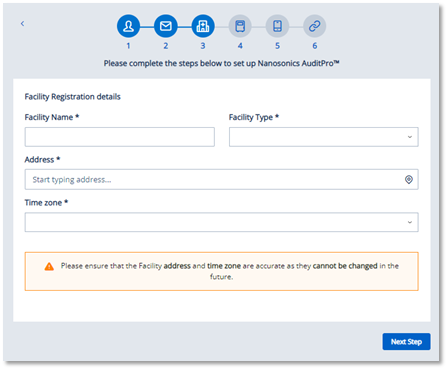448x370 pixels.
Task: Click the address and time zone warning banner
Action: [x=221, y=271]
